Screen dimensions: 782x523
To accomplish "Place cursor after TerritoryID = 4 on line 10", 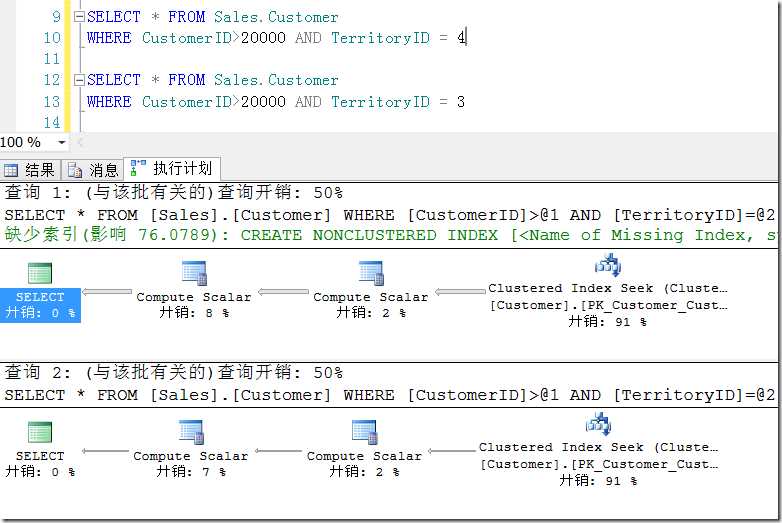I will (x=466, y=38).
